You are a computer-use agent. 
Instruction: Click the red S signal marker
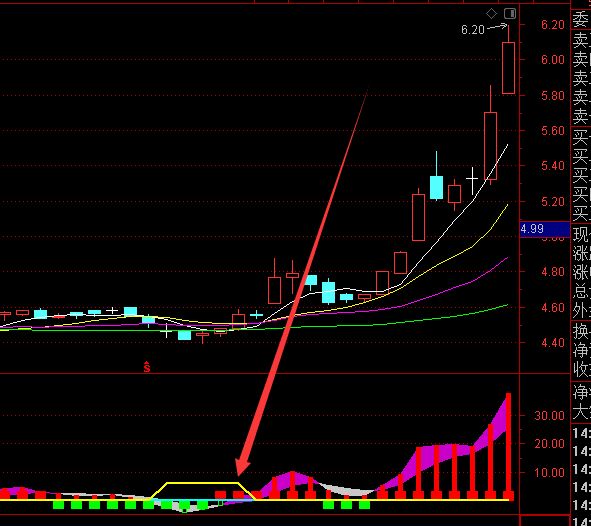(147, 367)
